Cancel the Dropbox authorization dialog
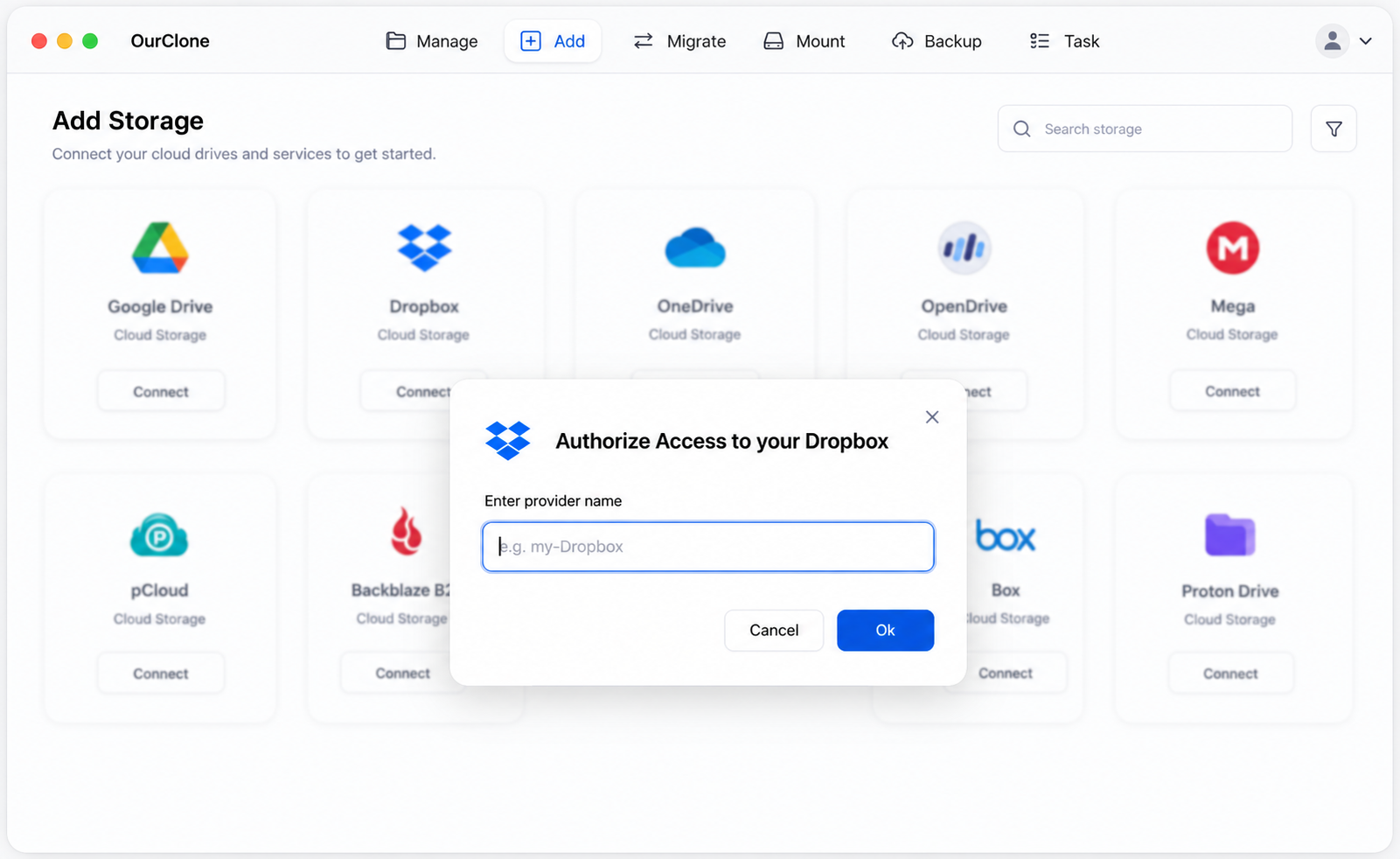Viewport: 1400px width, 859px height. tap(774, 630)
